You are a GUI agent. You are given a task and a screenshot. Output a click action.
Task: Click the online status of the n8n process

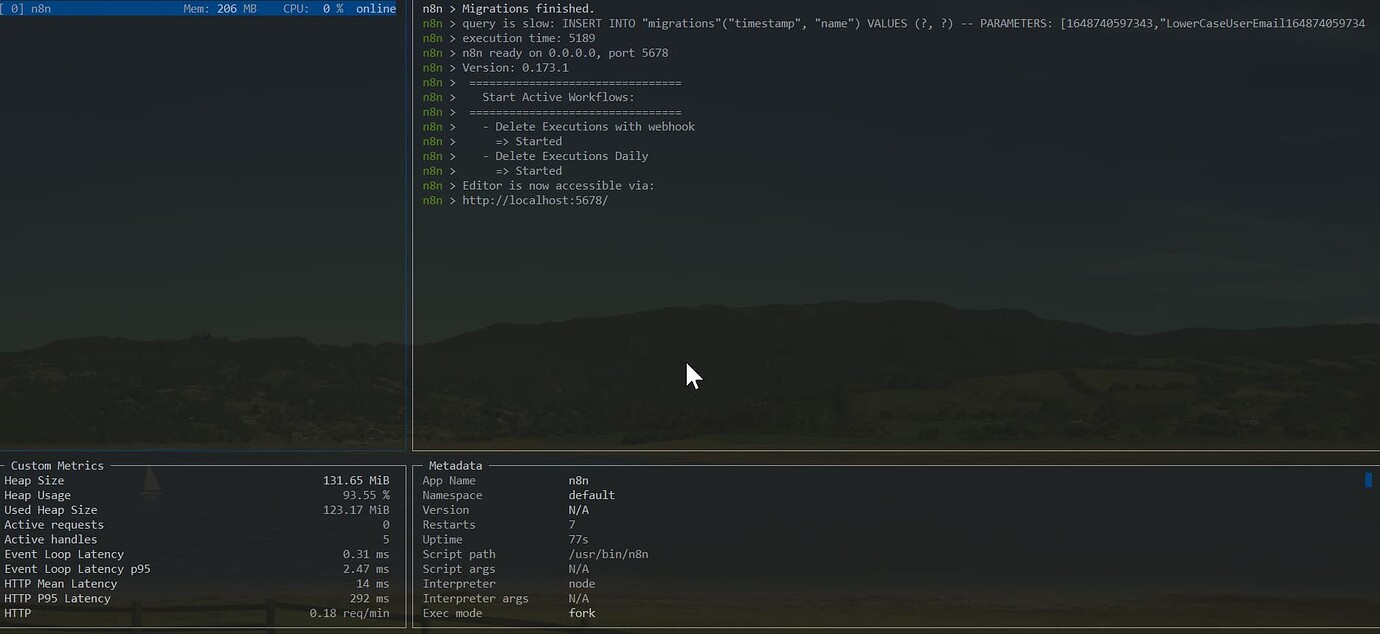[x=376, y=8]
